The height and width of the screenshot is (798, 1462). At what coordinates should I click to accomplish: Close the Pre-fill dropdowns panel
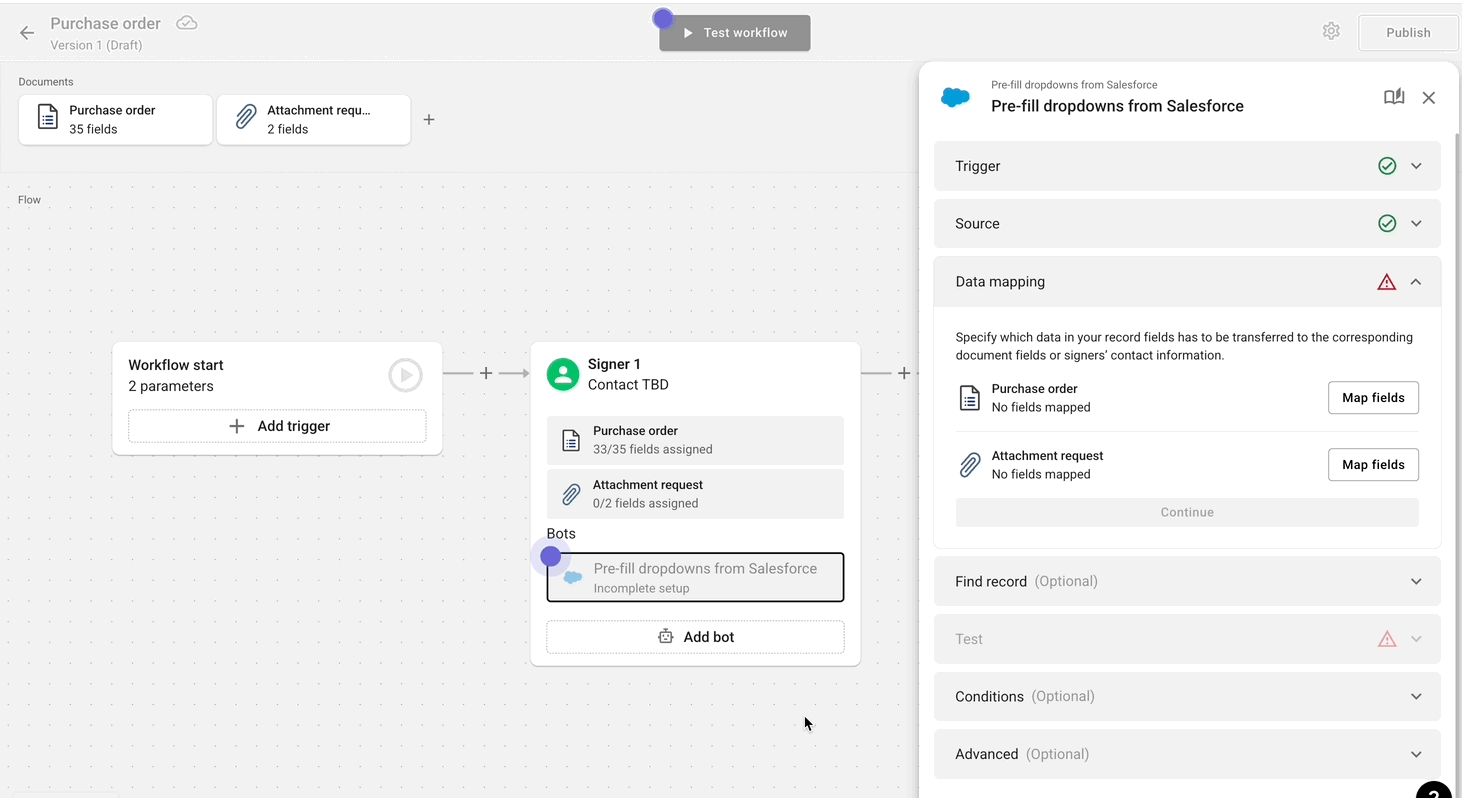pos(1429,97)
